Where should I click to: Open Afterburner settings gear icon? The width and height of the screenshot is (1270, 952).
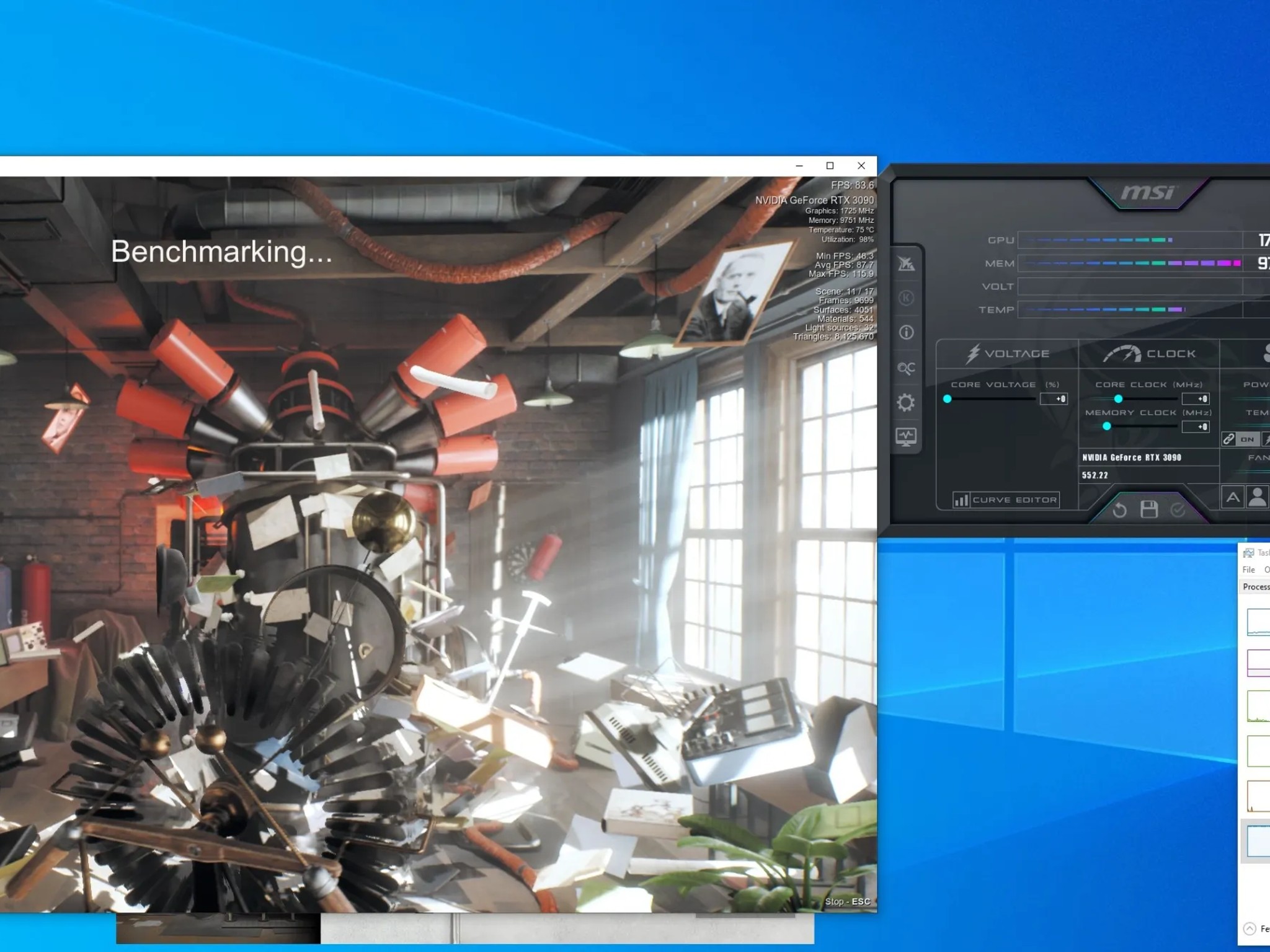pyautogui.click(x=906, y=403)
